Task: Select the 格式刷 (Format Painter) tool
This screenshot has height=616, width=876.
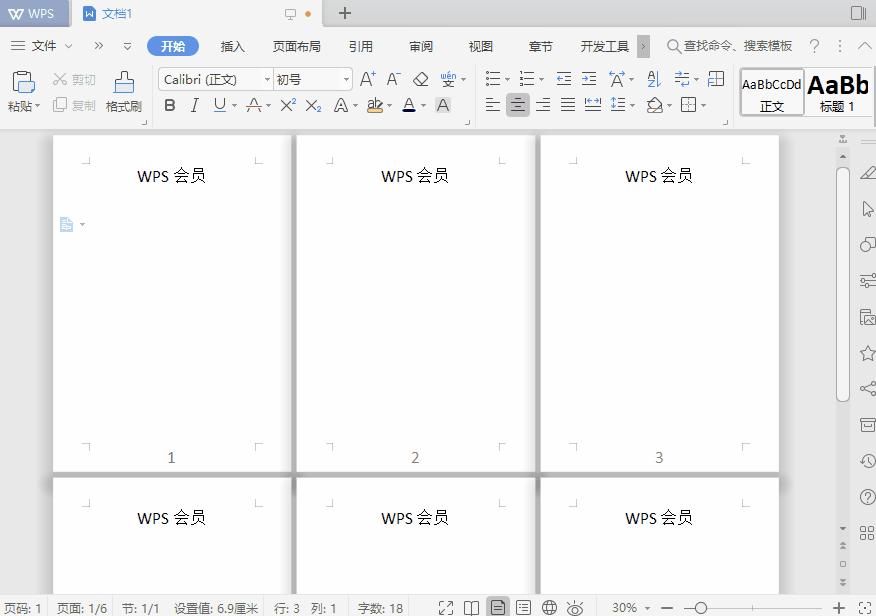Action: (123, 90)
